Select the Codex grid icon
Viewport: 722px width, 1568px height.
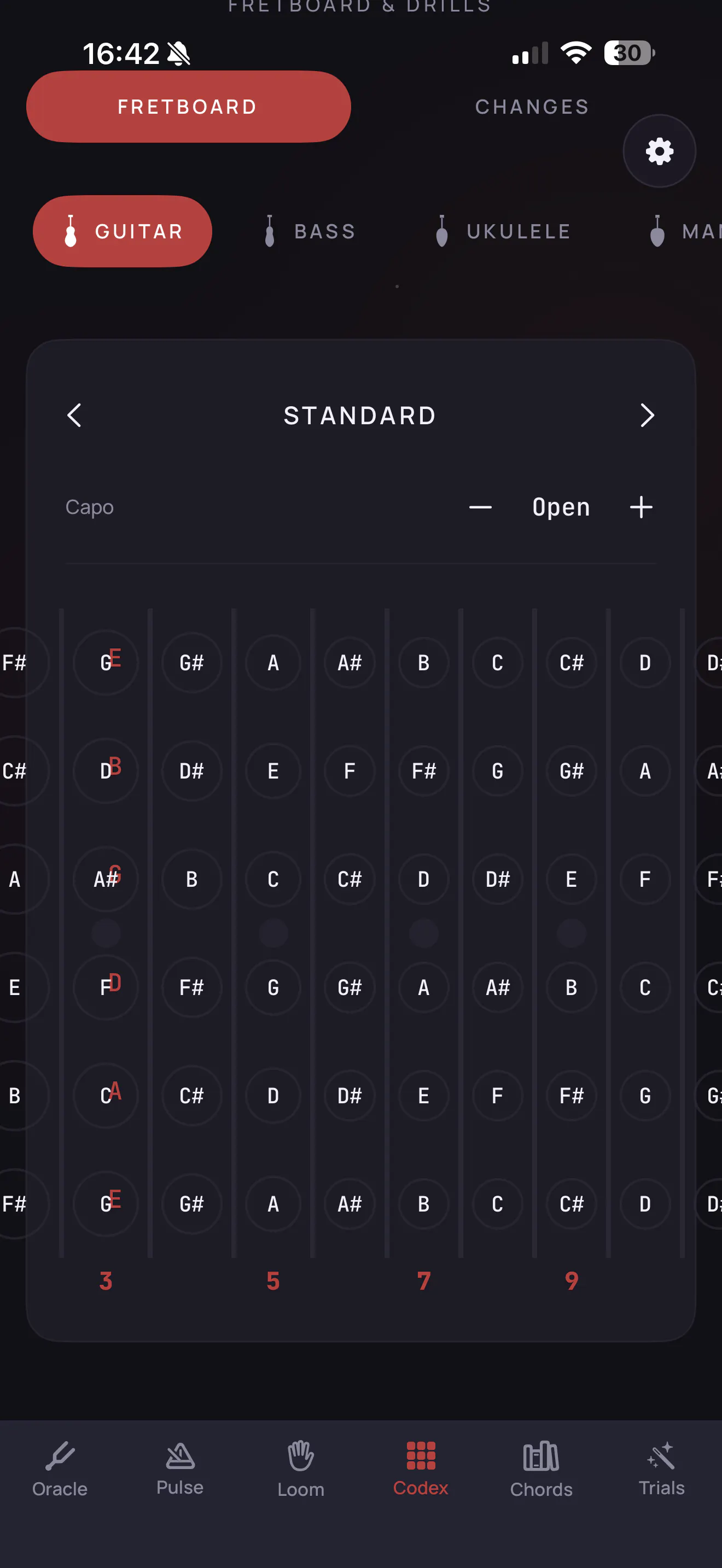[x=421, y=1456]
